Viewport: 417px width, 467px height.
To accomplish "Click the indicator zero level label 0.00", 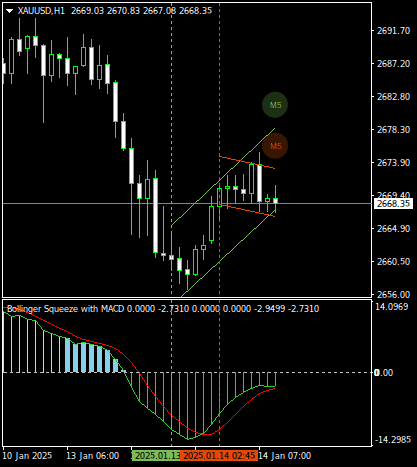I will 384,373.
